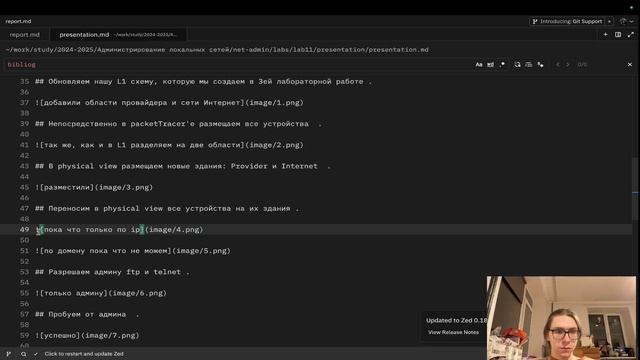
Task: Toggle regex mode in search bar
Action: pyautogui.click(x=502, y=64)
